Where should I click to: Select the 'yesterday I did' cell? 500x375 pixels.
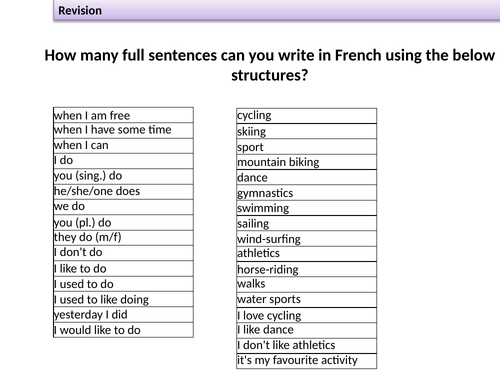tap(123, 314)
